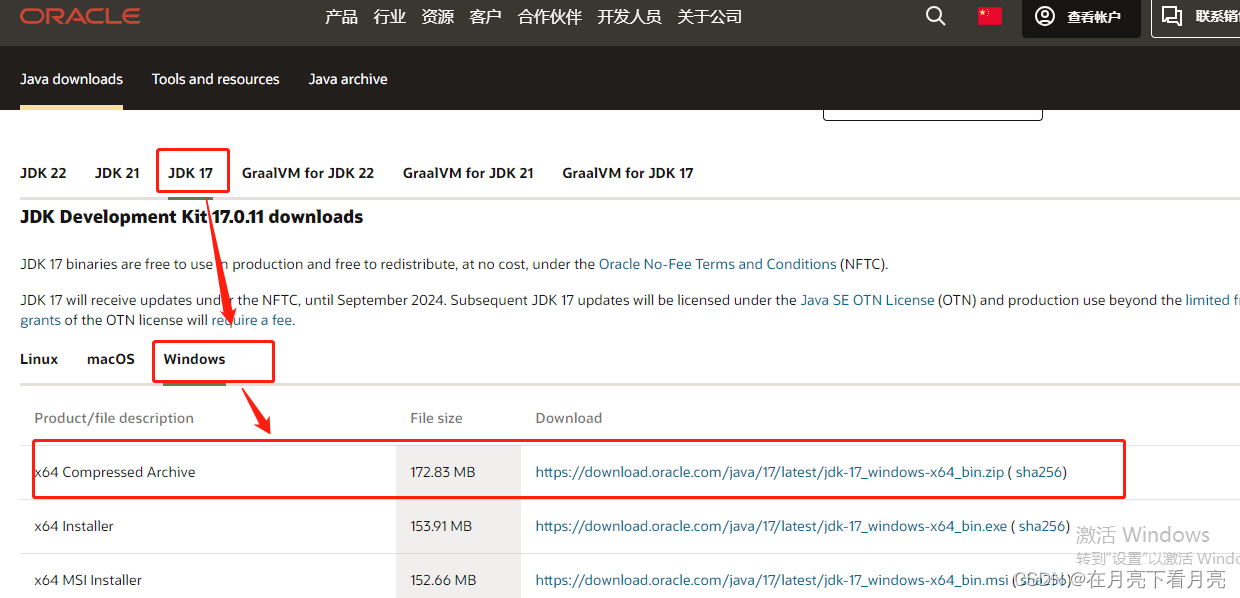Screen dimensions: 1240x598
Task: Click JDK Development Kit 17.0.11 downloads heading
Action: click(x=192, y=217)
